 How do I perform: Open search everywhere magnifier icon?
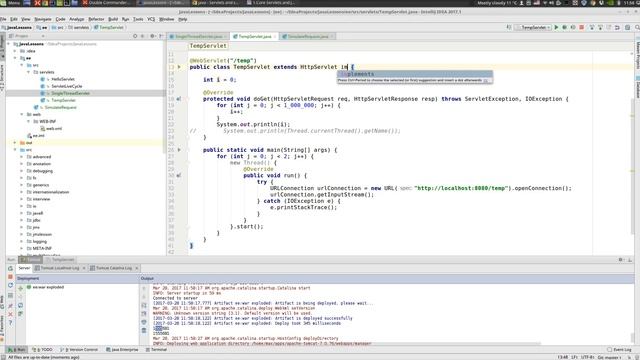(637, 27)
